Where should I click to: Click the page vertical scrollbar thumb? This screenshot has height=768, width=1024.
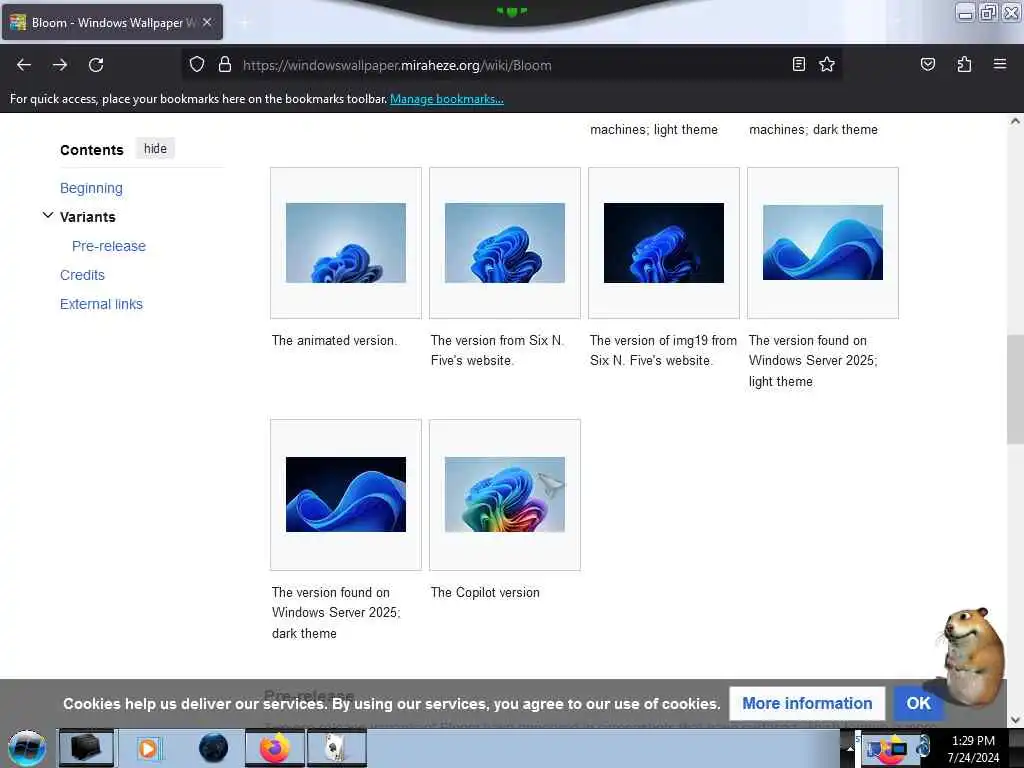[1015, 389]
